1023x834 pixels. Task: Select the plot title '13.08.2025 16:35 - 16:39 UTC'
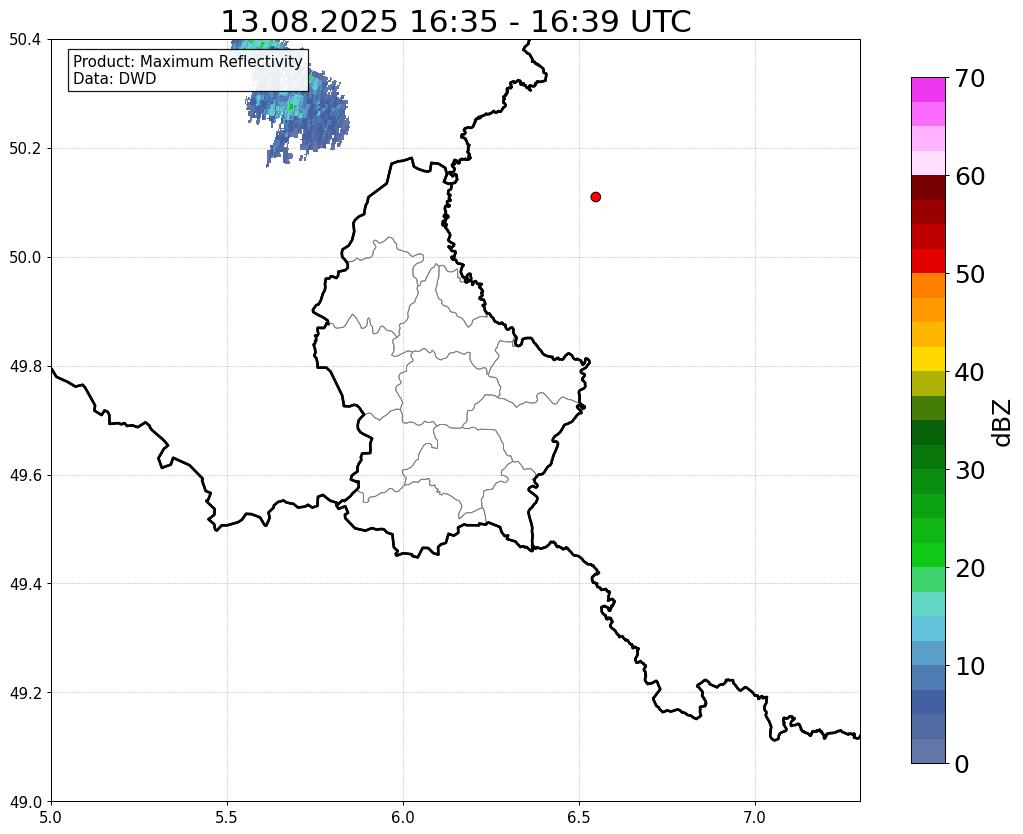455,21
